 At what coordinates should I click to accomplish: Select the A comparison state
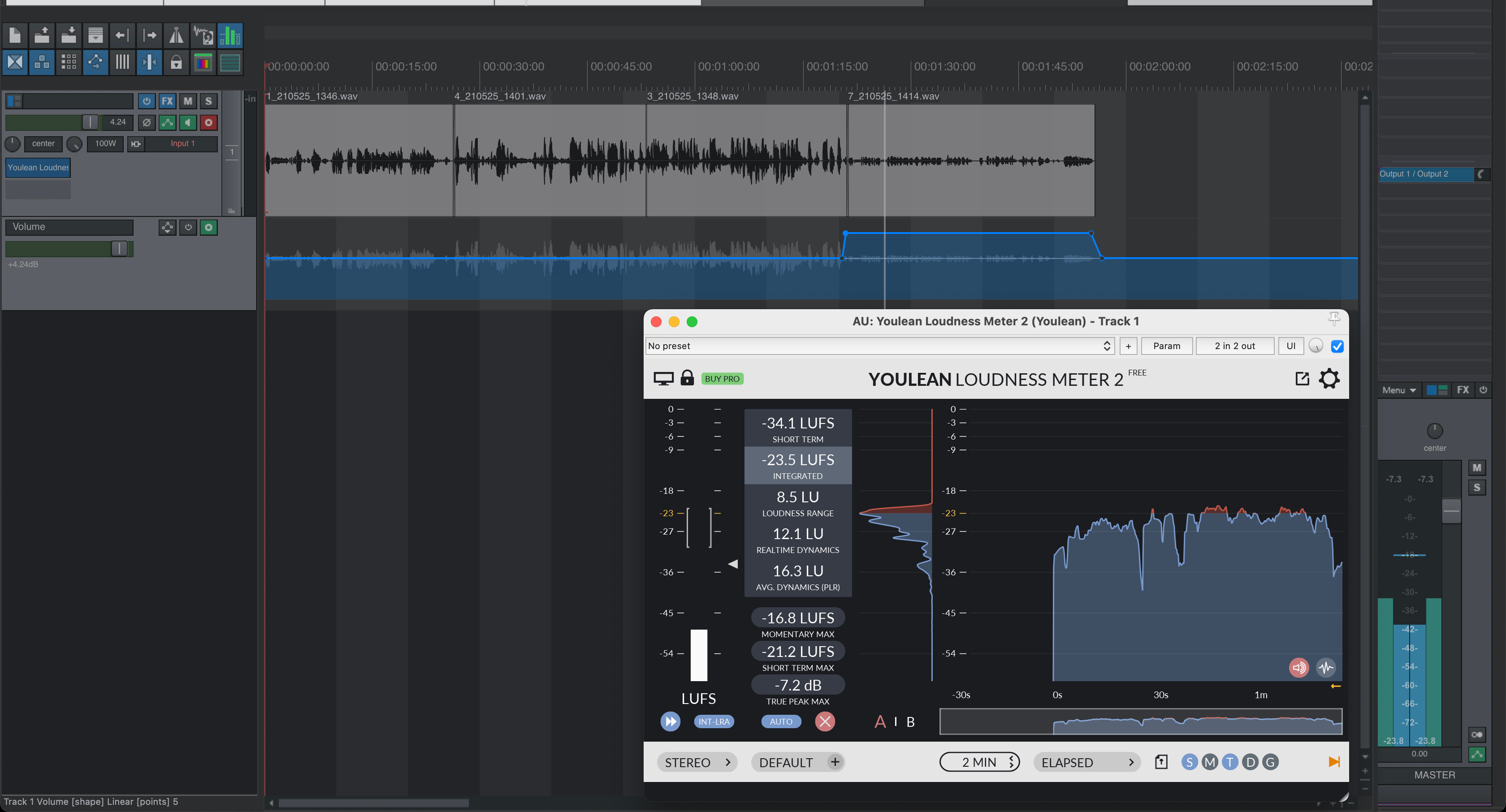point(880,722)
